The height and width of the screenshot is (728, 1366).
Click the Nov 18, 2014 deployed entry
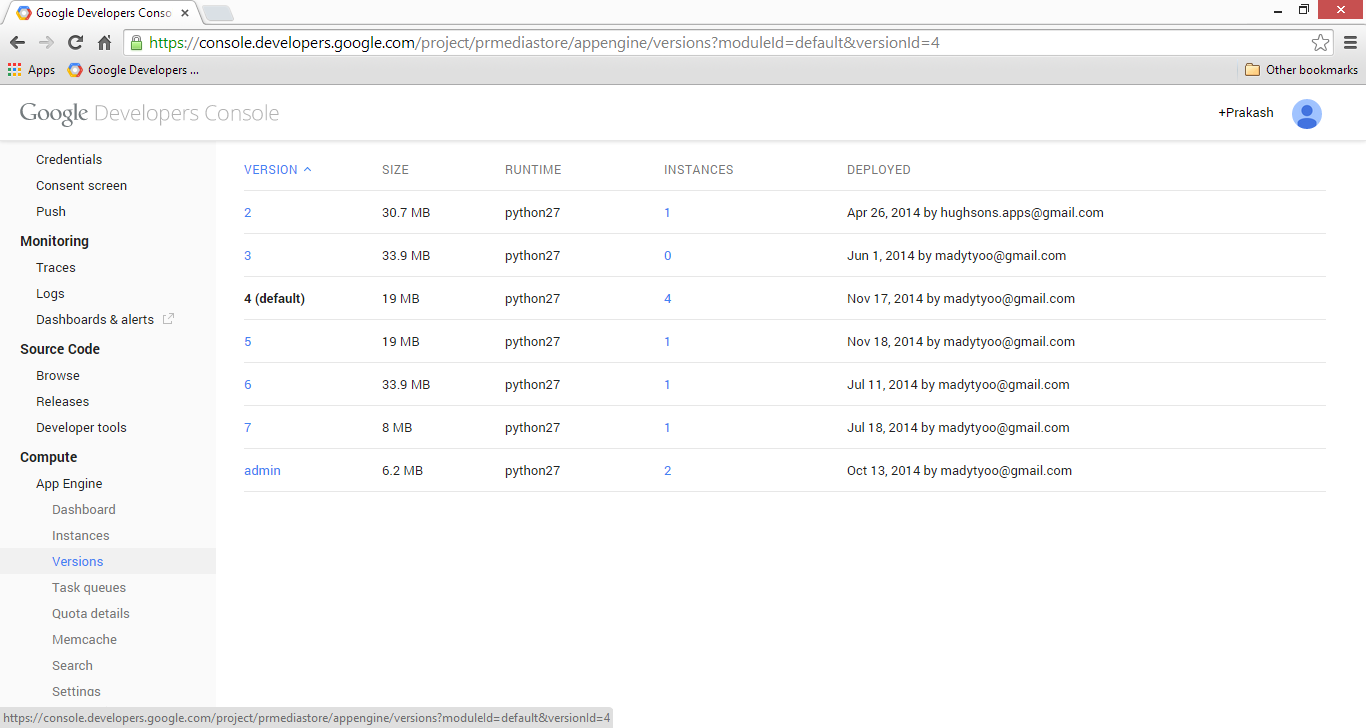(x=961, y=342)
